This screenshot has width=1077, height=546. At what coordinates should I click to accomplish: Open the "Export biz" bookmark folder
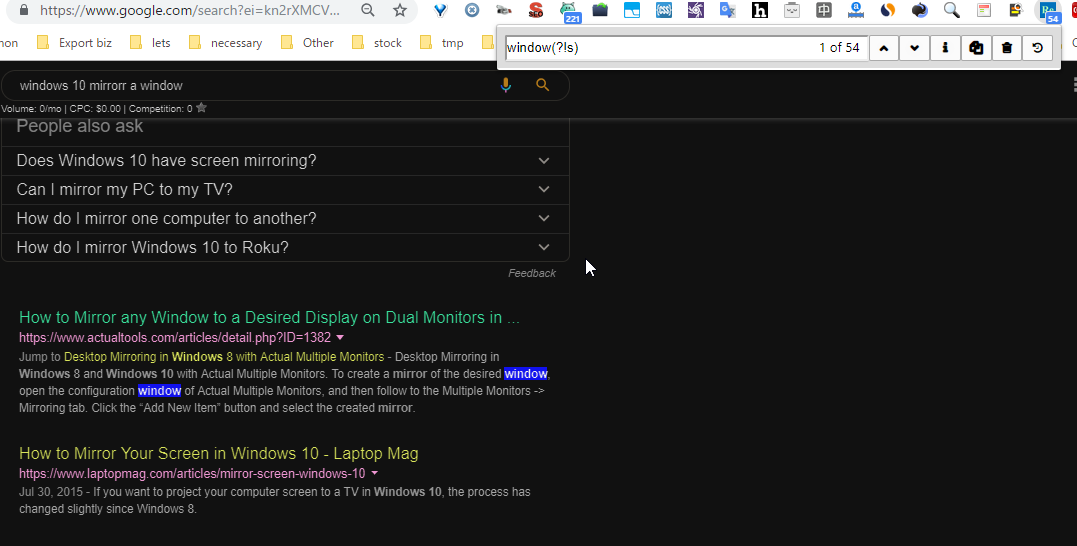coord(74,43)
